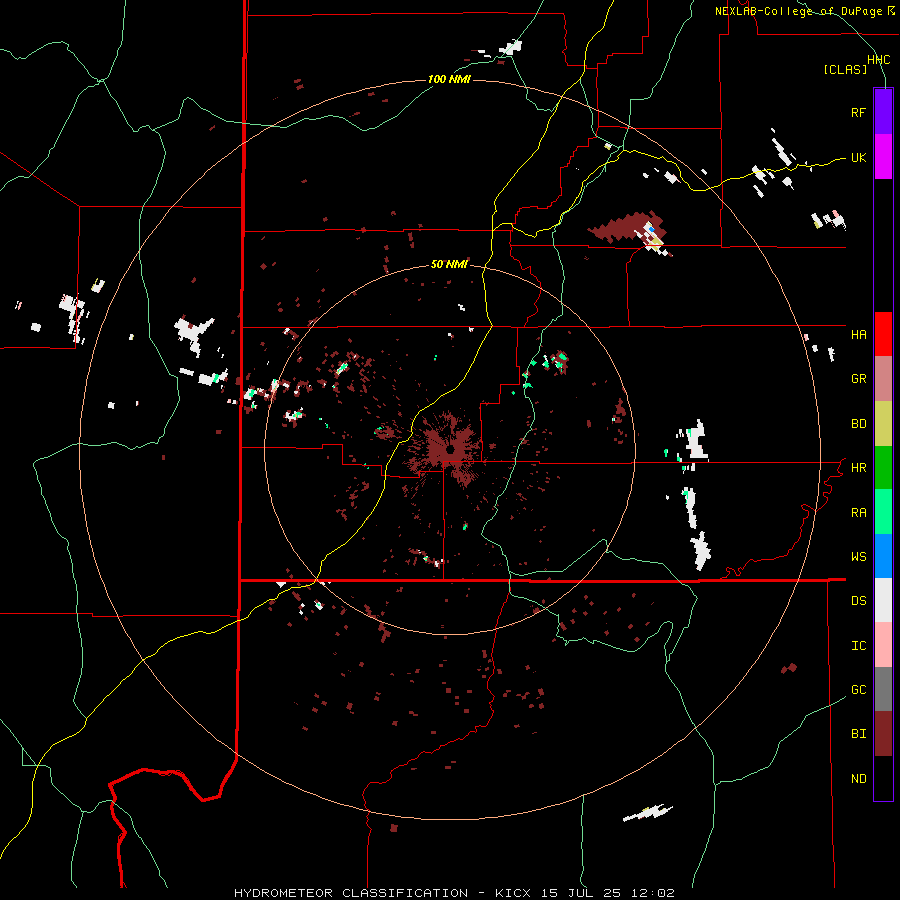Click the DS white legend swatch

[x=883, y=600]
